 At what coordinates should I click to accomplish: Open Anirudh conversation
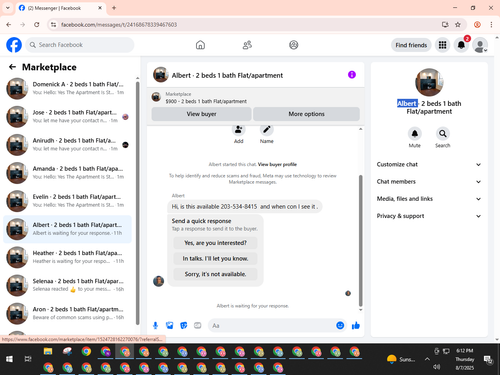[67, 145]
